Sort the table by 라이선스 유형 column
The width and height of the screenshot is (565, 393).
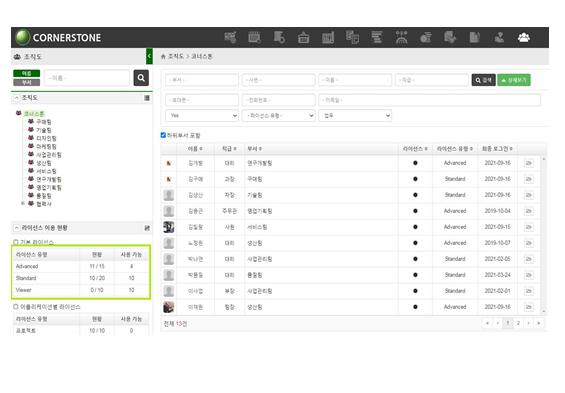pos(454,149)
